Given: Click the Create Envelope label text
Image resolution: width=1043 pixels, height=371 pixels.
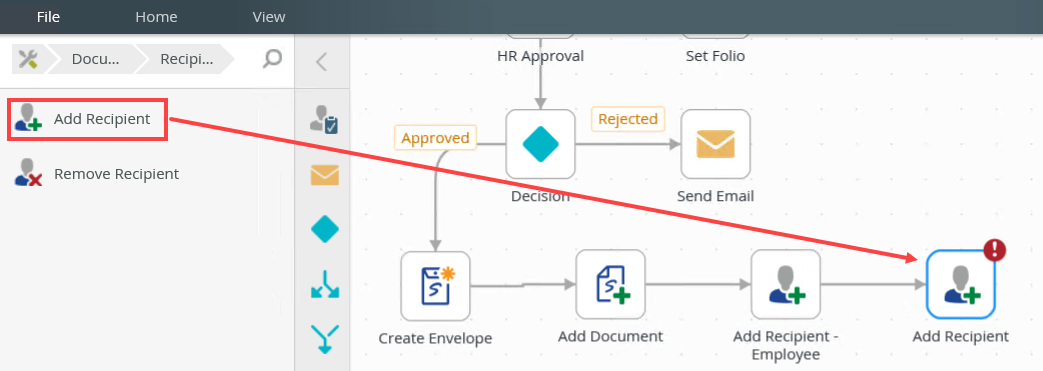Looking at the screenshot, I should click(x=435, y=338).
